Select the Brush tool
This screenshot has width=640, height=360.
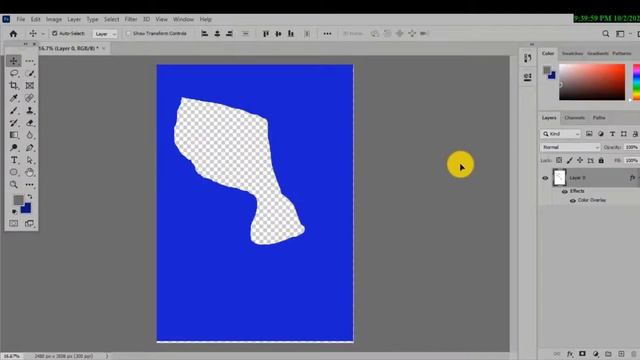(13, 111)
